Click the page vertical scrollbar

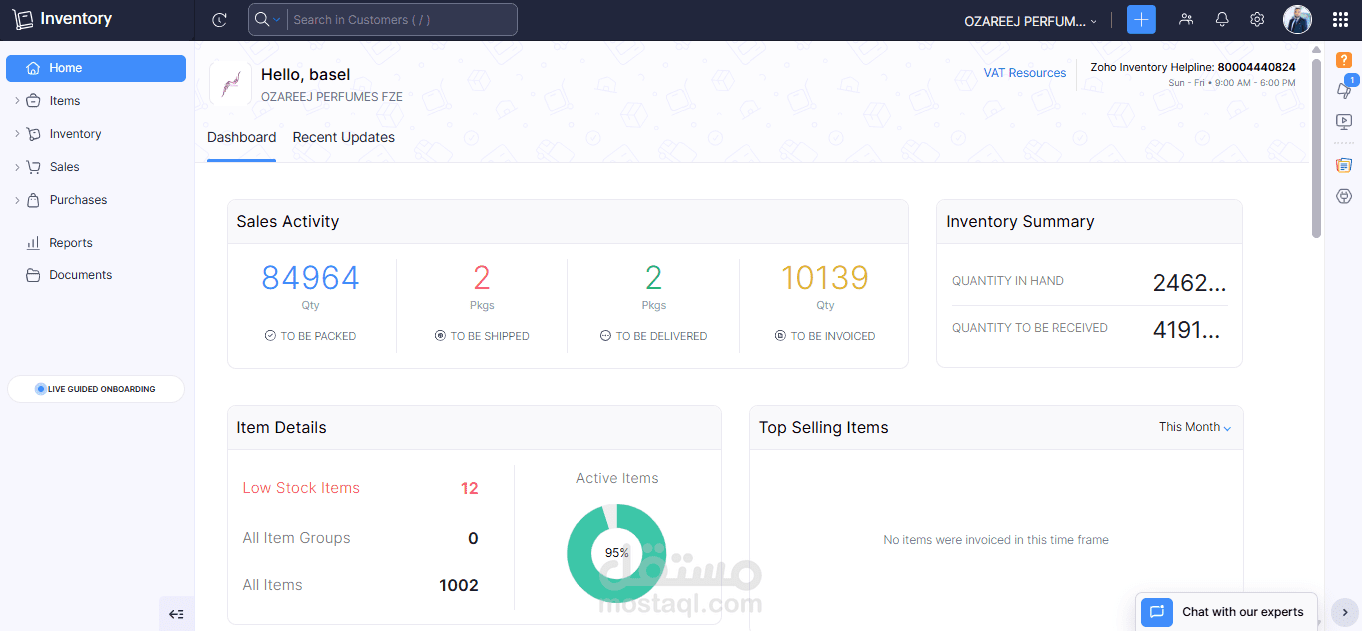1316,148
